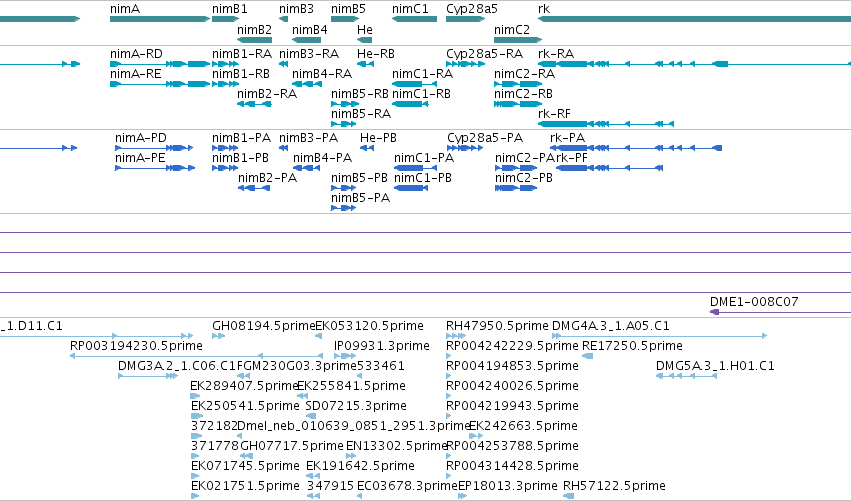The width and height of the screenshot is (851, 501).
Task: Select protein nimA-PD
Action: tap(141, 138)
